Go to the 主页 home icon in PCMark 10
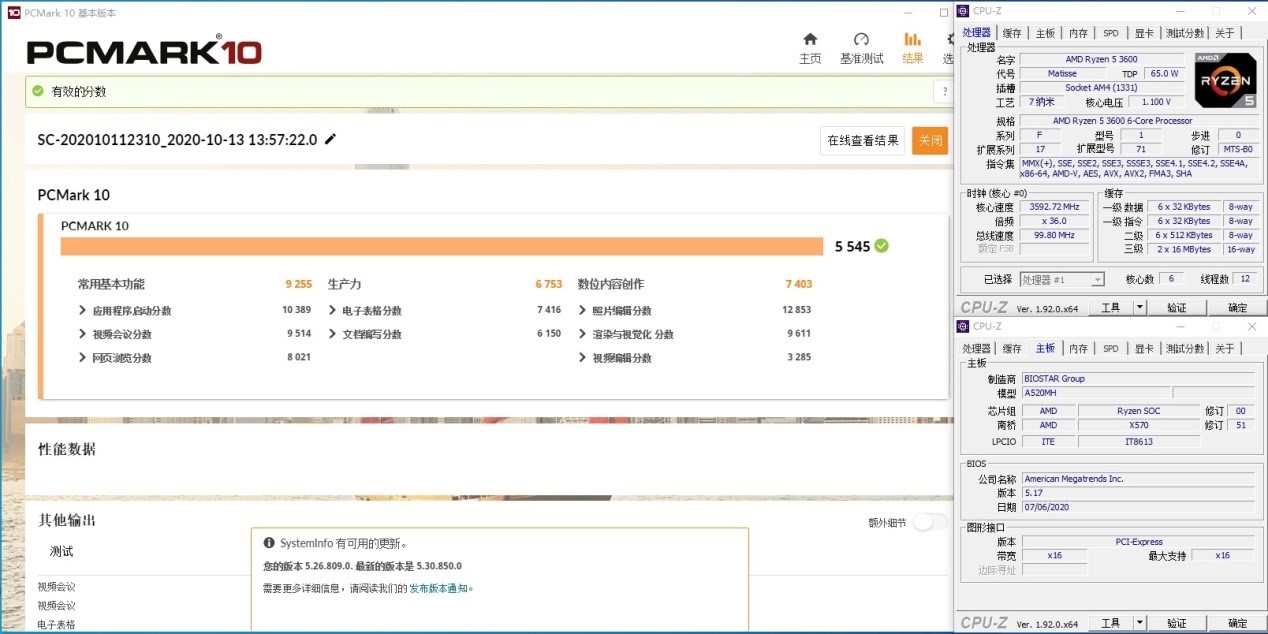This screenshot has width=1268, height=634. [810, 39]
